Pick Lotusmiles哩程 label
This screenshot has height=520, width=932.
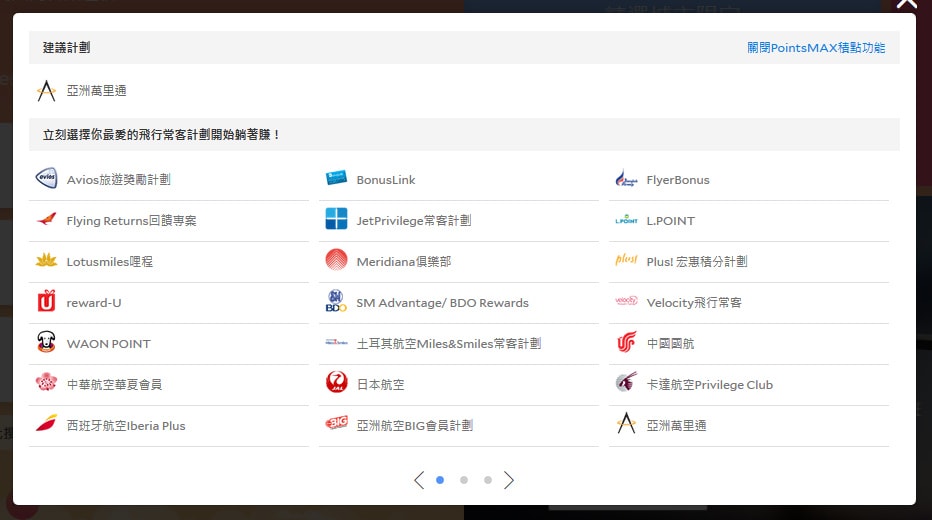[110, 261]
